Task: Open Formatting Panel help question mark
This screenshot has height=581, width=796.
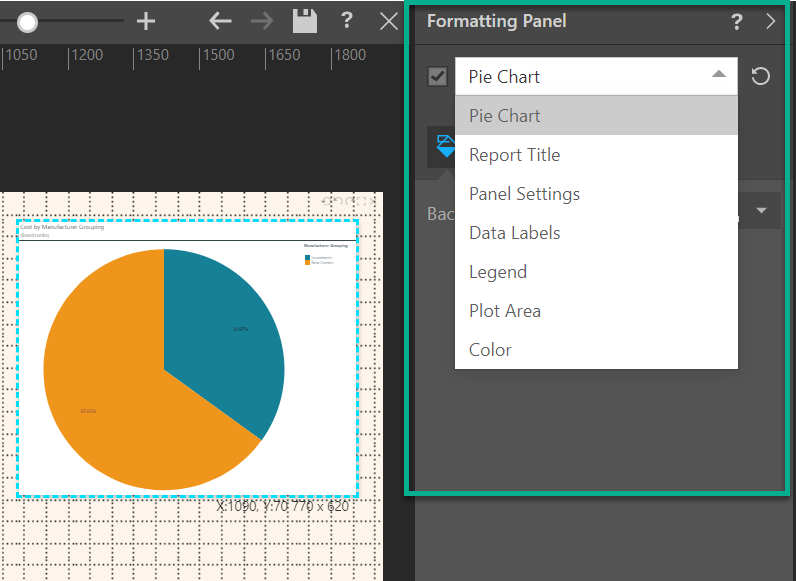Action: [737, 21]
